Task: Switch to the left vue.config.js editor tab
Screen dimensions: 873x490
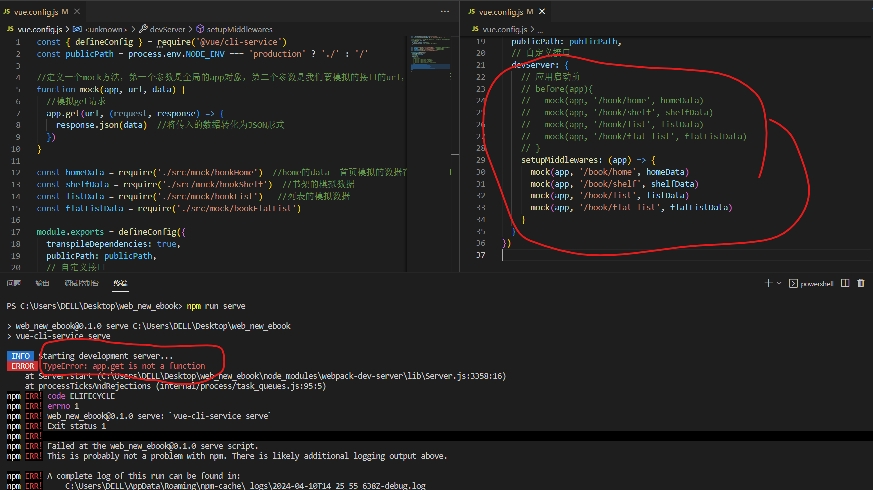Action: coord(38,10)
